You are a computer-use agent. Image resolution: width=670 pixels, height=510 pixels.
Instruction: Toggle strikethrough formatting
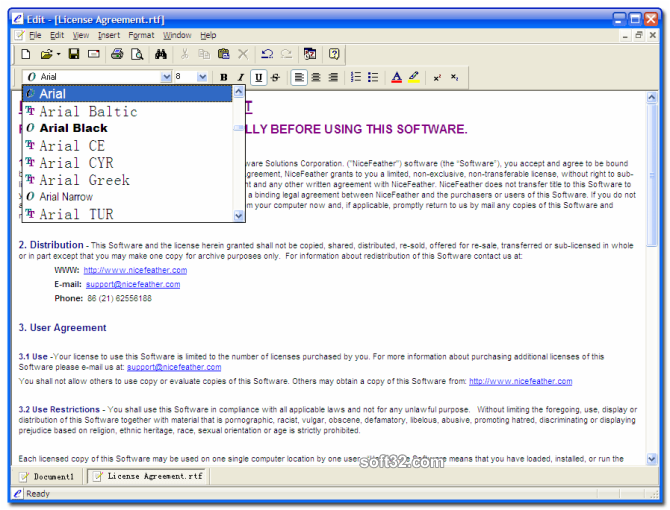click(x=276, y=77)
